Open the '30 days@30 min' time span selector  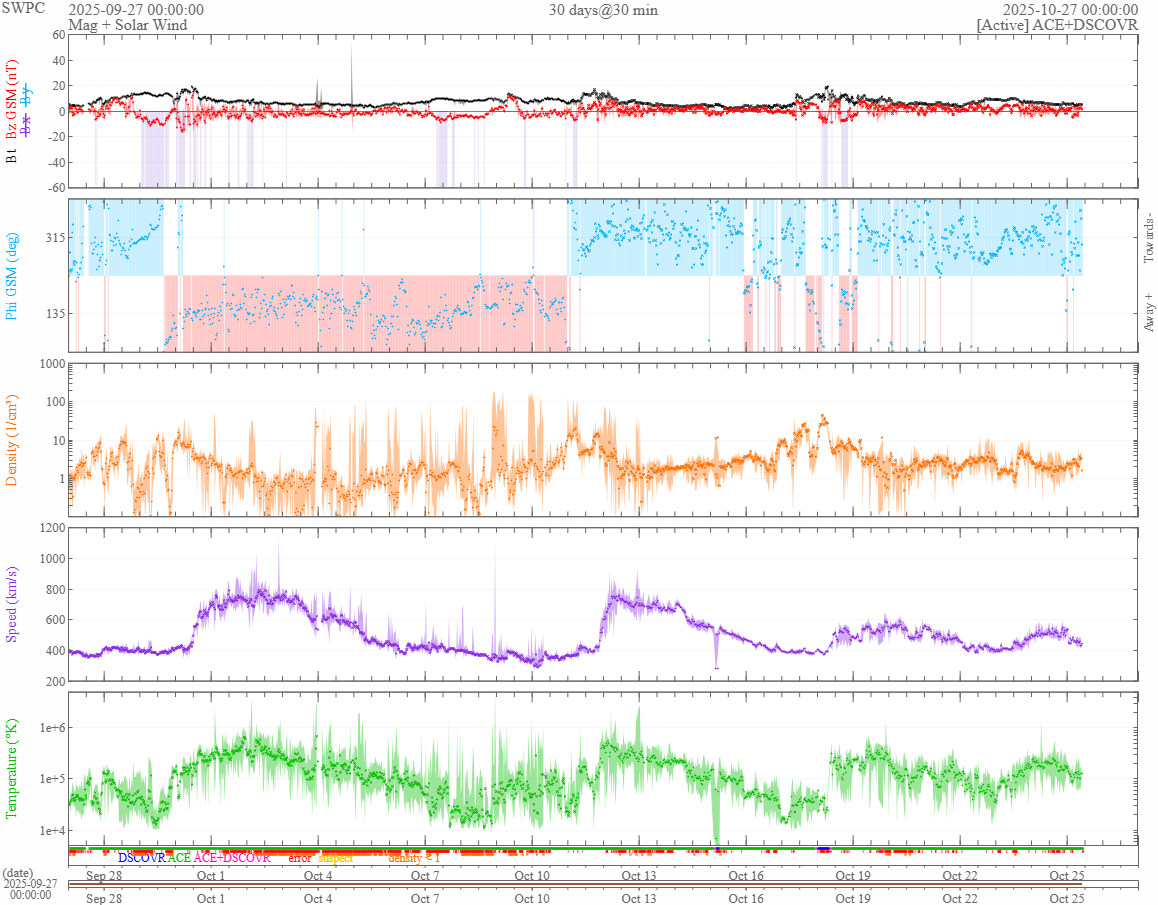pyautogui.click(x=603, y=10)
